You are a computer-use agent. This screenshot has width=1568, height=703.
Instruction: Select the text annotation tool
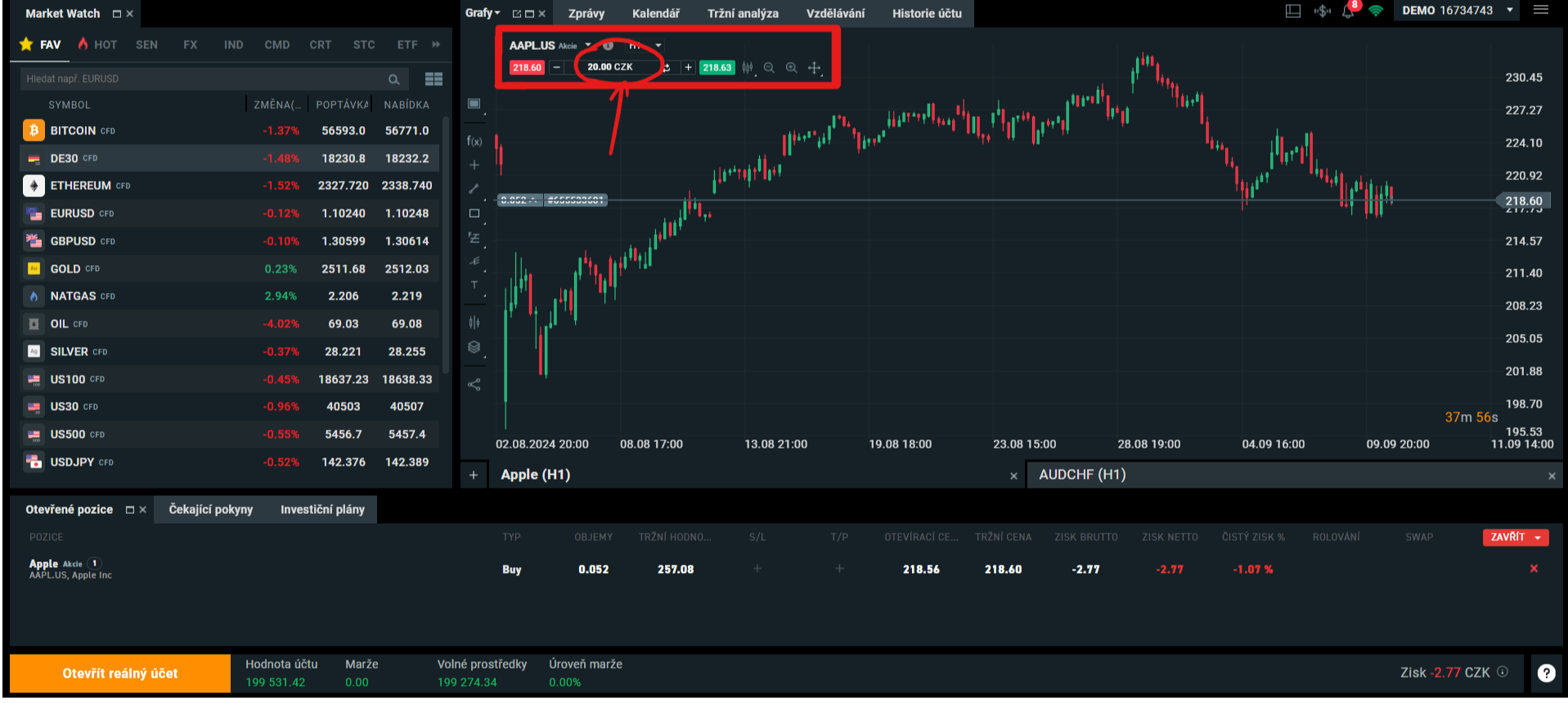coord(474,285)
